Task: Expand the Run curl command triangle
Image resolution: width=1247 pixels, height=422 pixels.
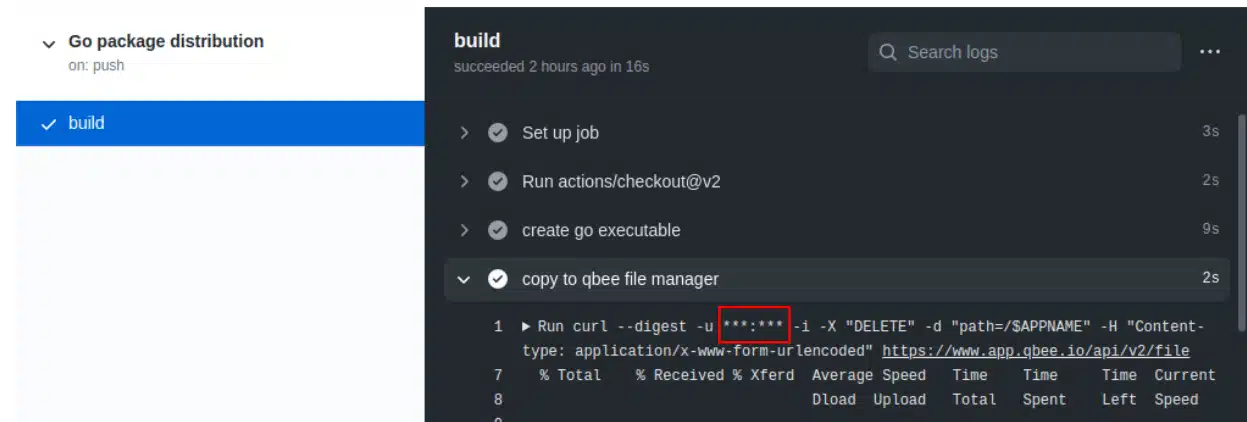Action: pos(527,326)
